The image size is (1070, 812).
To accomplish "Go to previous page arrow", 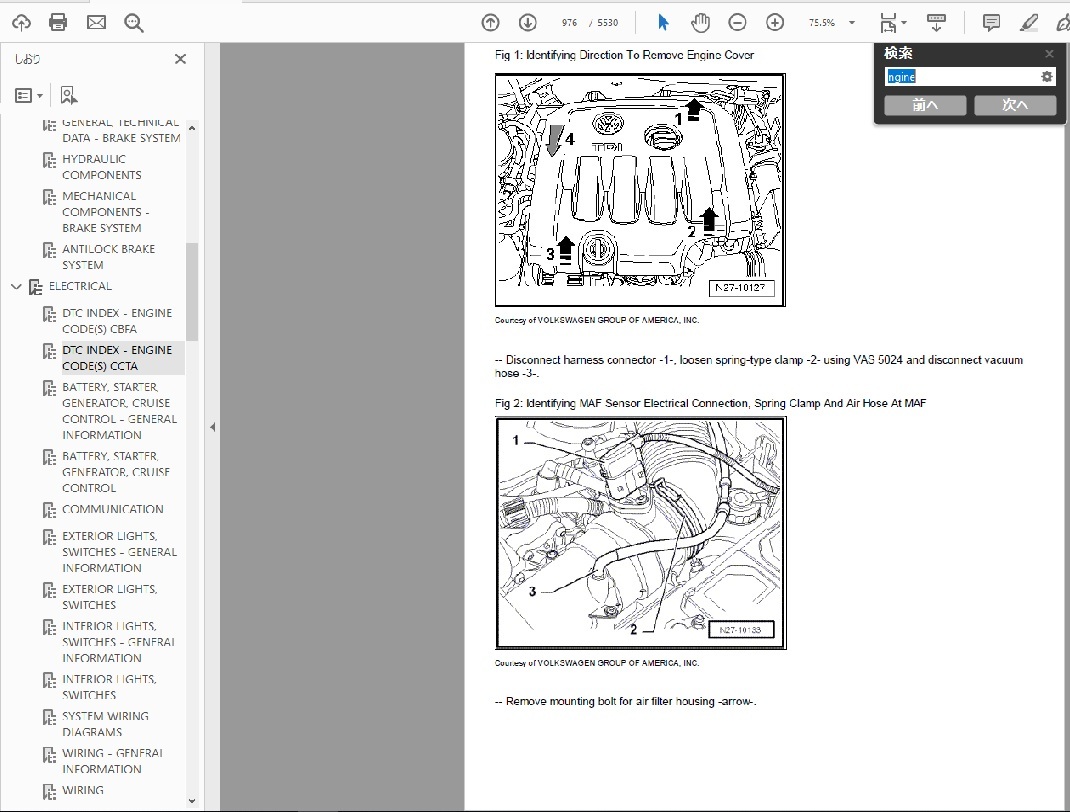I will [x=491, y=23].
